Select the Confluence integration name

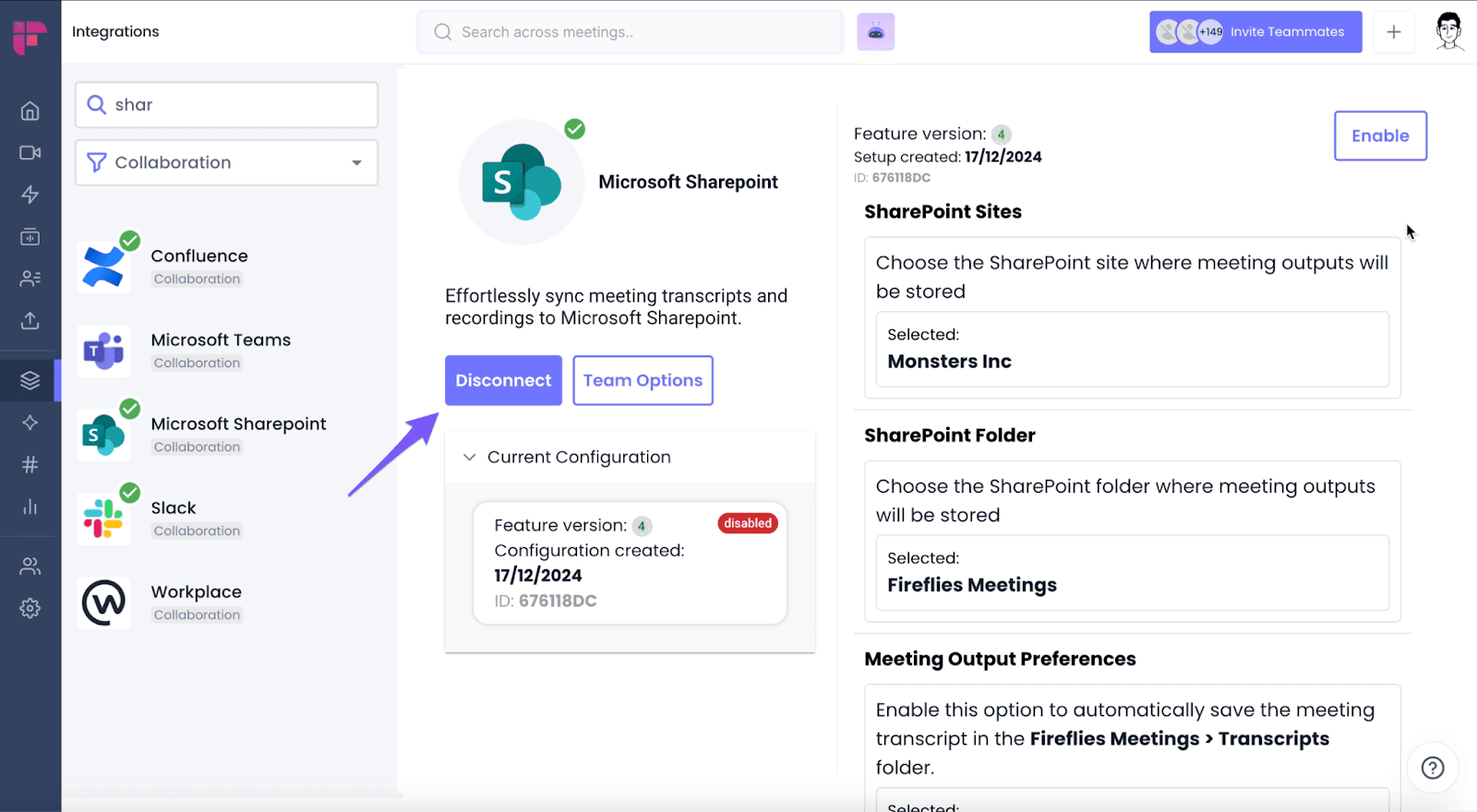(x=199, y=256)
